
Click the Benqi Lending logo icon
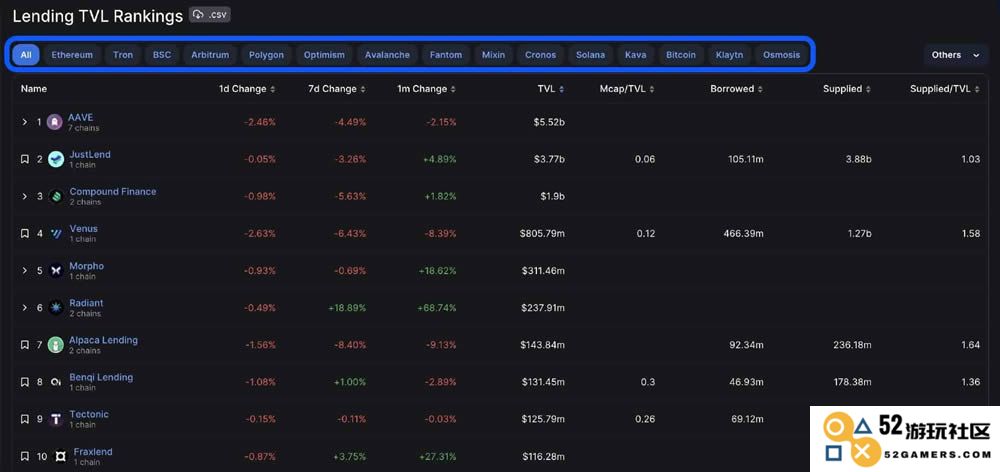(x=56, y=382)
